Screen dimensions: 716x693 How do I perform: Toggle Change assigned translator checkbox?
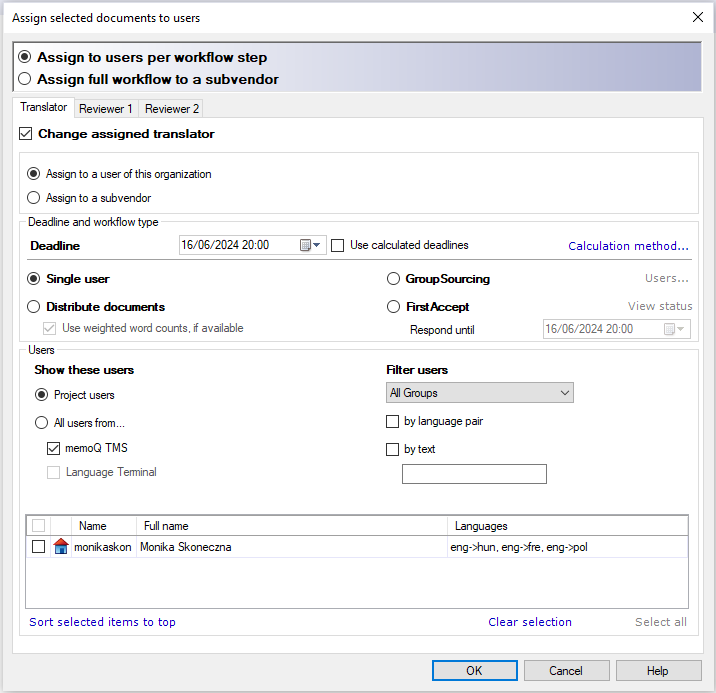point(26,134)
